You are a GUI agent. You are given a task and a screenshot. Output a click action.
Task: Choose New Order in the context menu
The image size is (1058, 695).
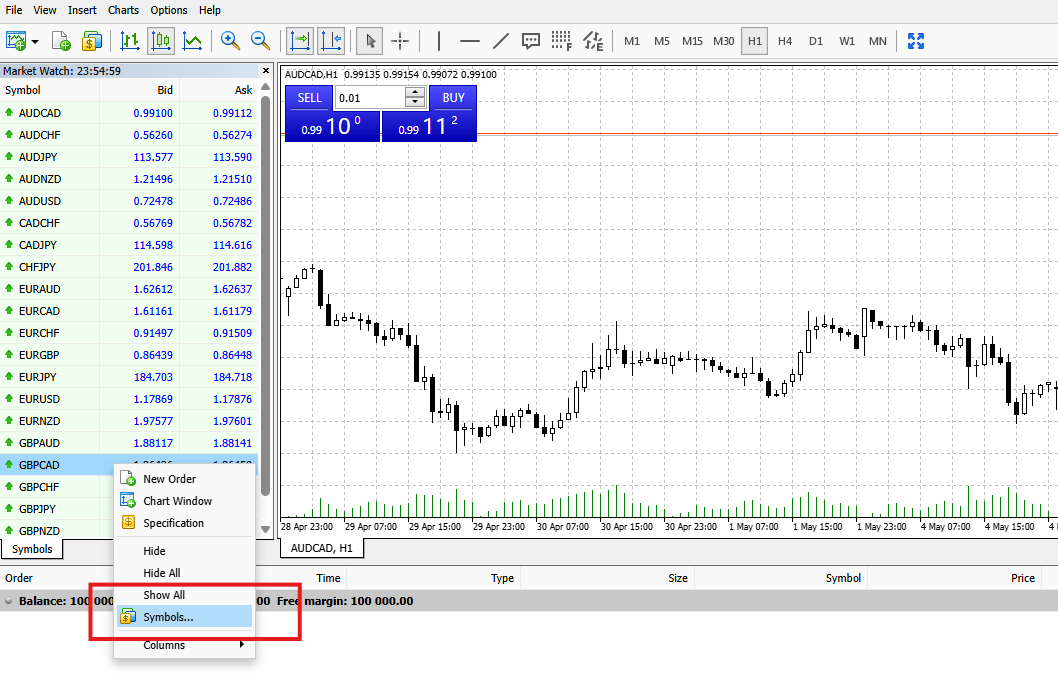coord(184,479)
